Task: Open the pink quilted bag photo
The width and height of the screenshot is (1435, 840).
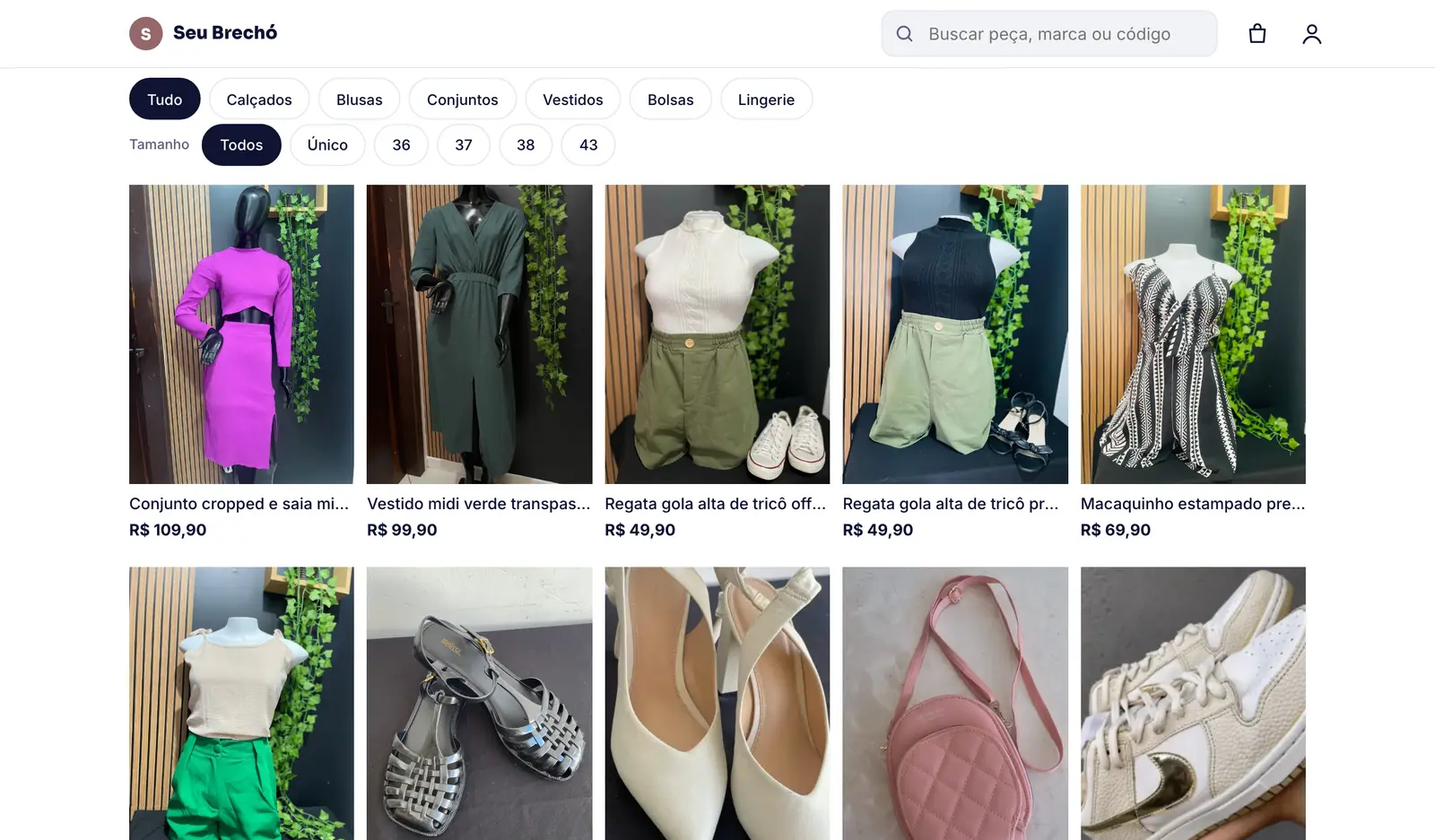Action: click(x=955, y=704)
